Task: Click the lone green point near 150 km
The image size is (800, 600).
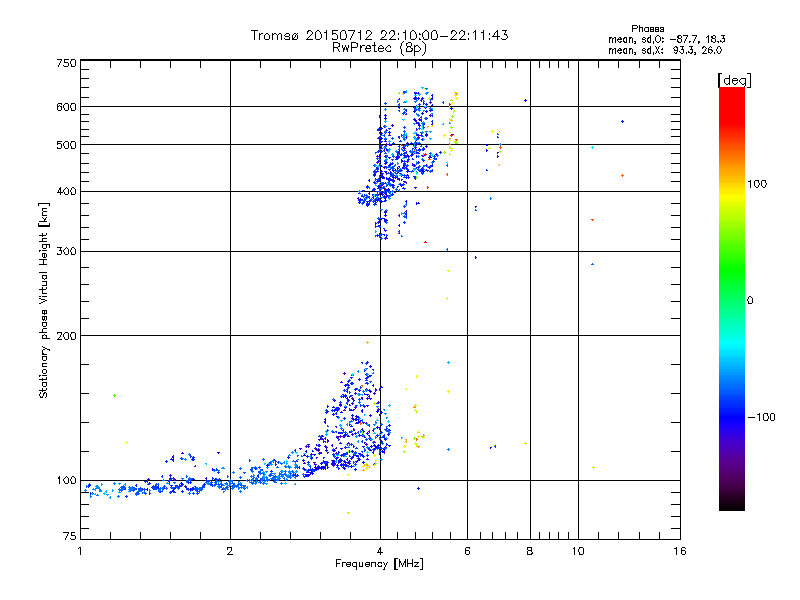Action: 114,395
